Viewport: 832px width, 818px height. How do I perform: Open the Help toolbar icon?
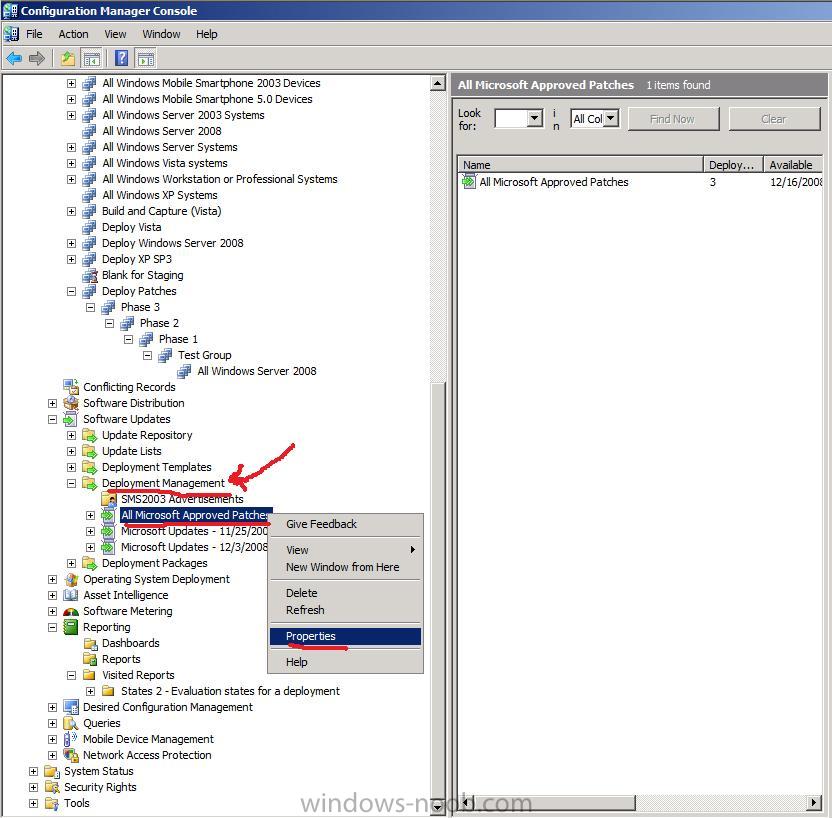(122, 58)
